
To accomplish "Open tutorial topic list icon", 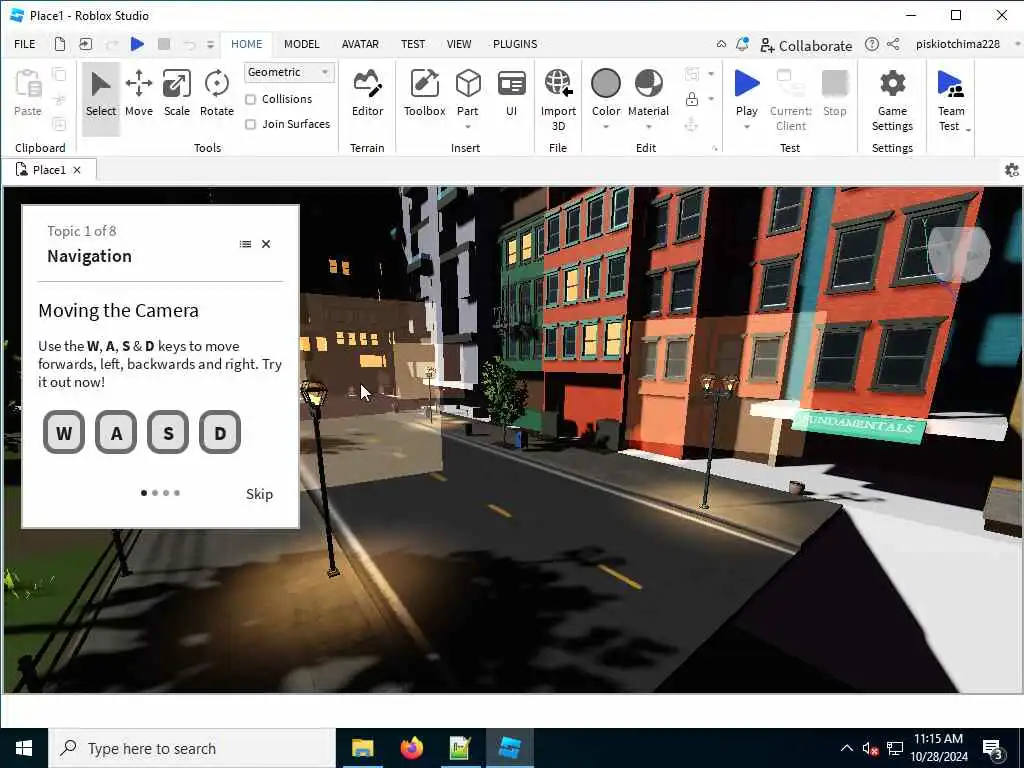I will point(246,244).
